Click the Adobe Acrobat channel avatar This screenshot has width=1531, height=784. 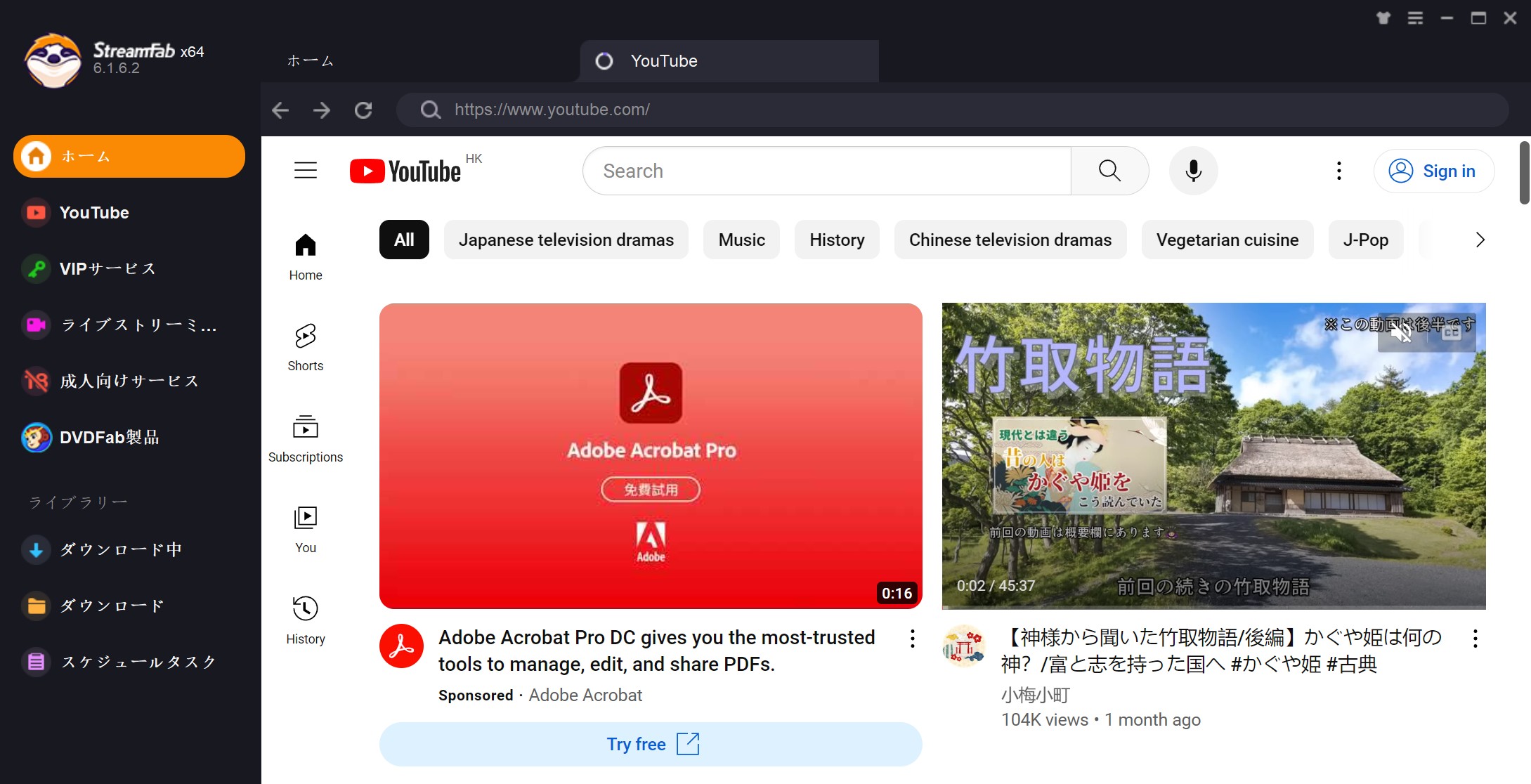point(401,646)
